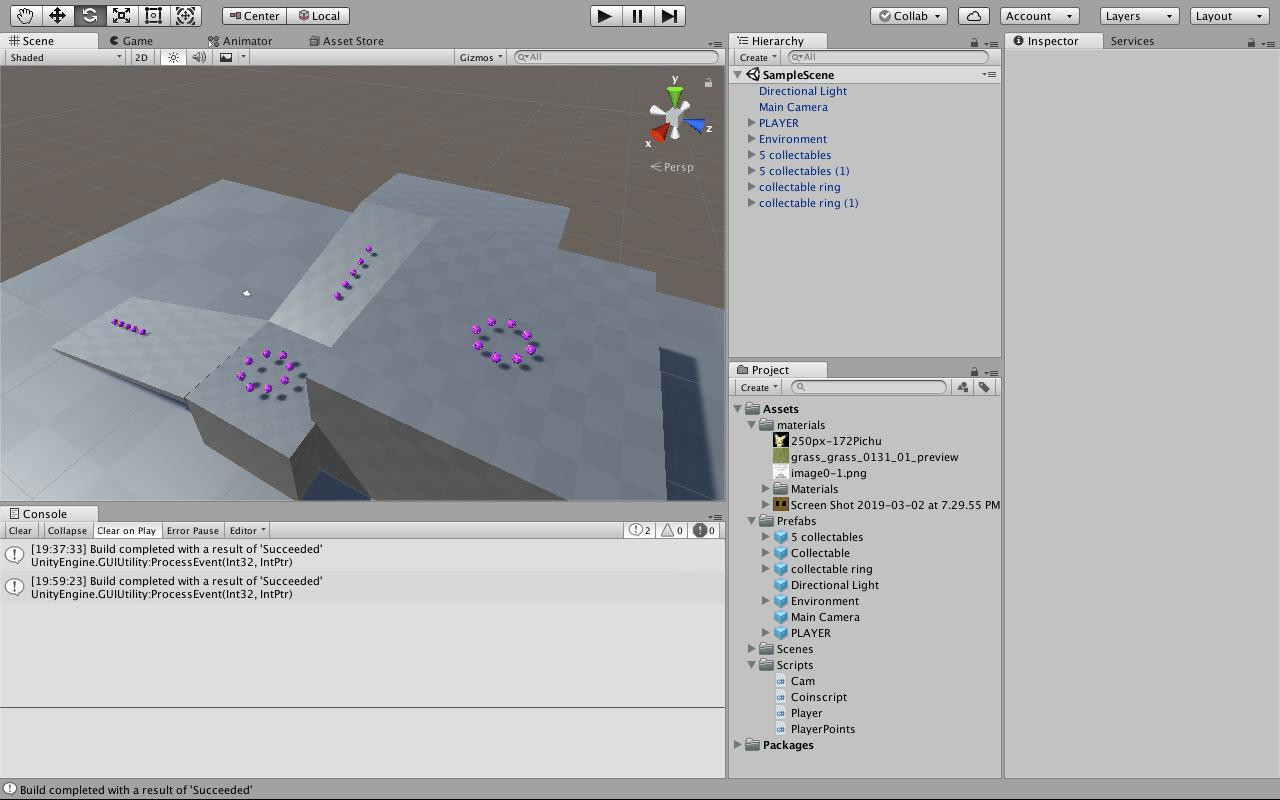1280x800 pixels.
Task: Expand PLAYER in the Hierarchy
Action: coord(751,123)
